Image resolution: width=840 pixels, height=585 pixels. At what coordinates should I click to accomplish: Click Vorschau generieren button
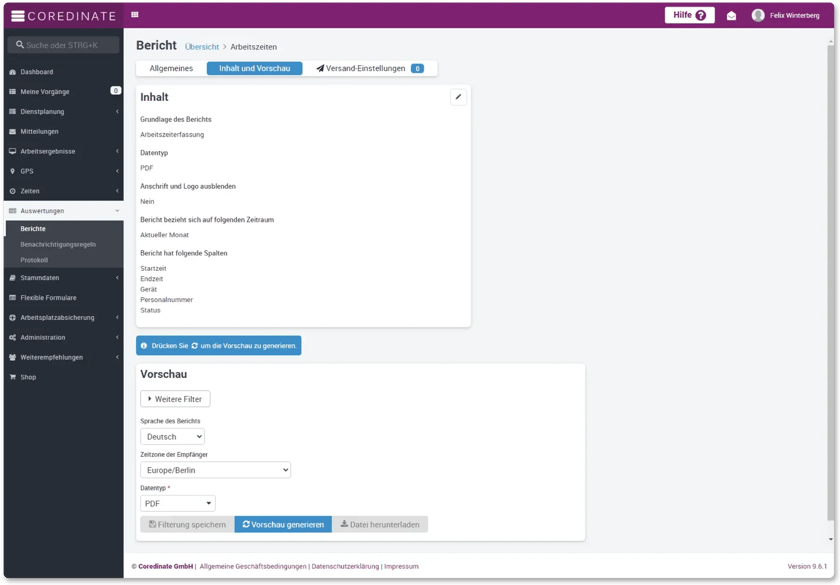282,523
